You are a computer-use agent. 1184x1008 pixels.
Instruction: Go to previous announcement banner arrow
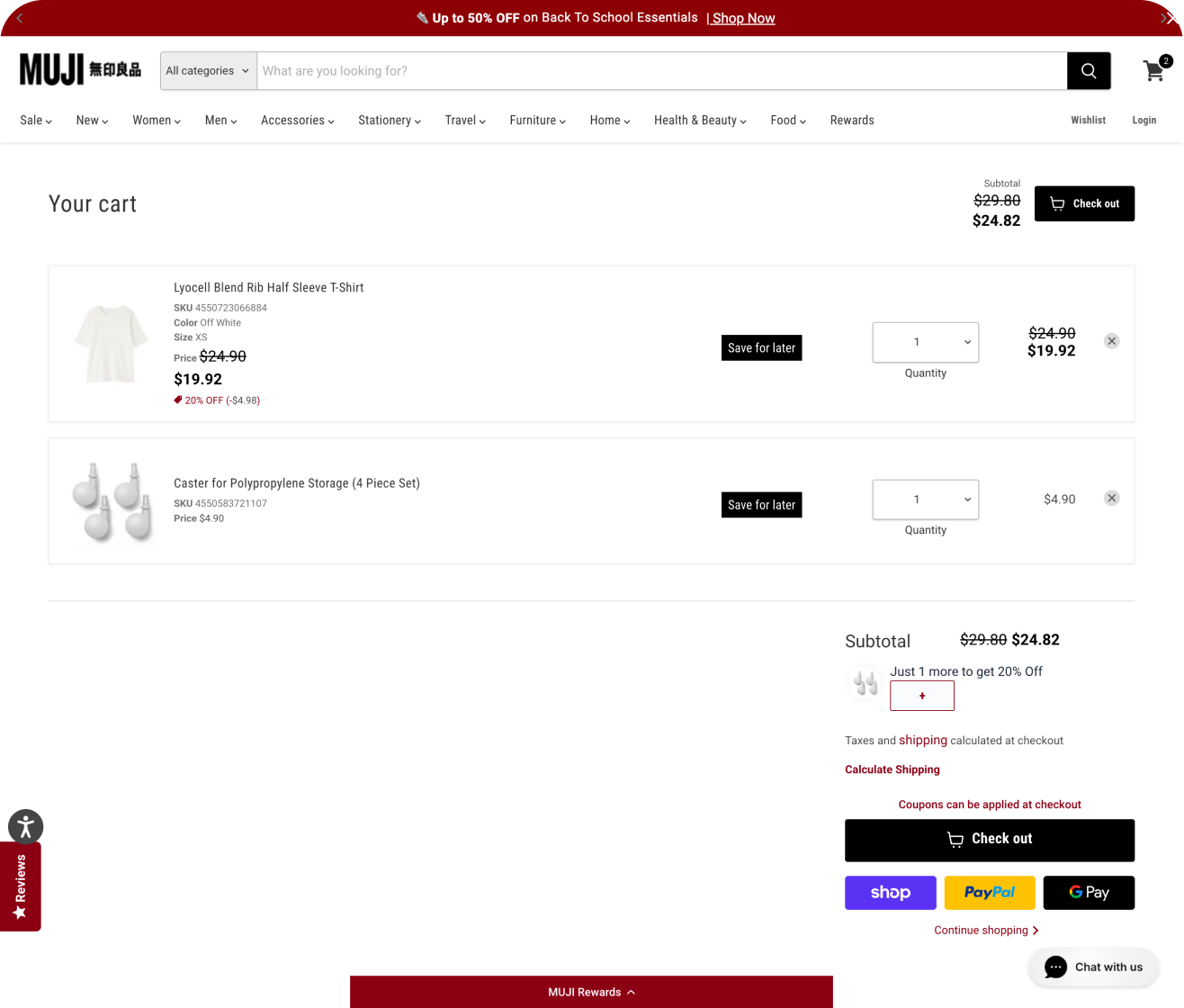coord(20,18)
